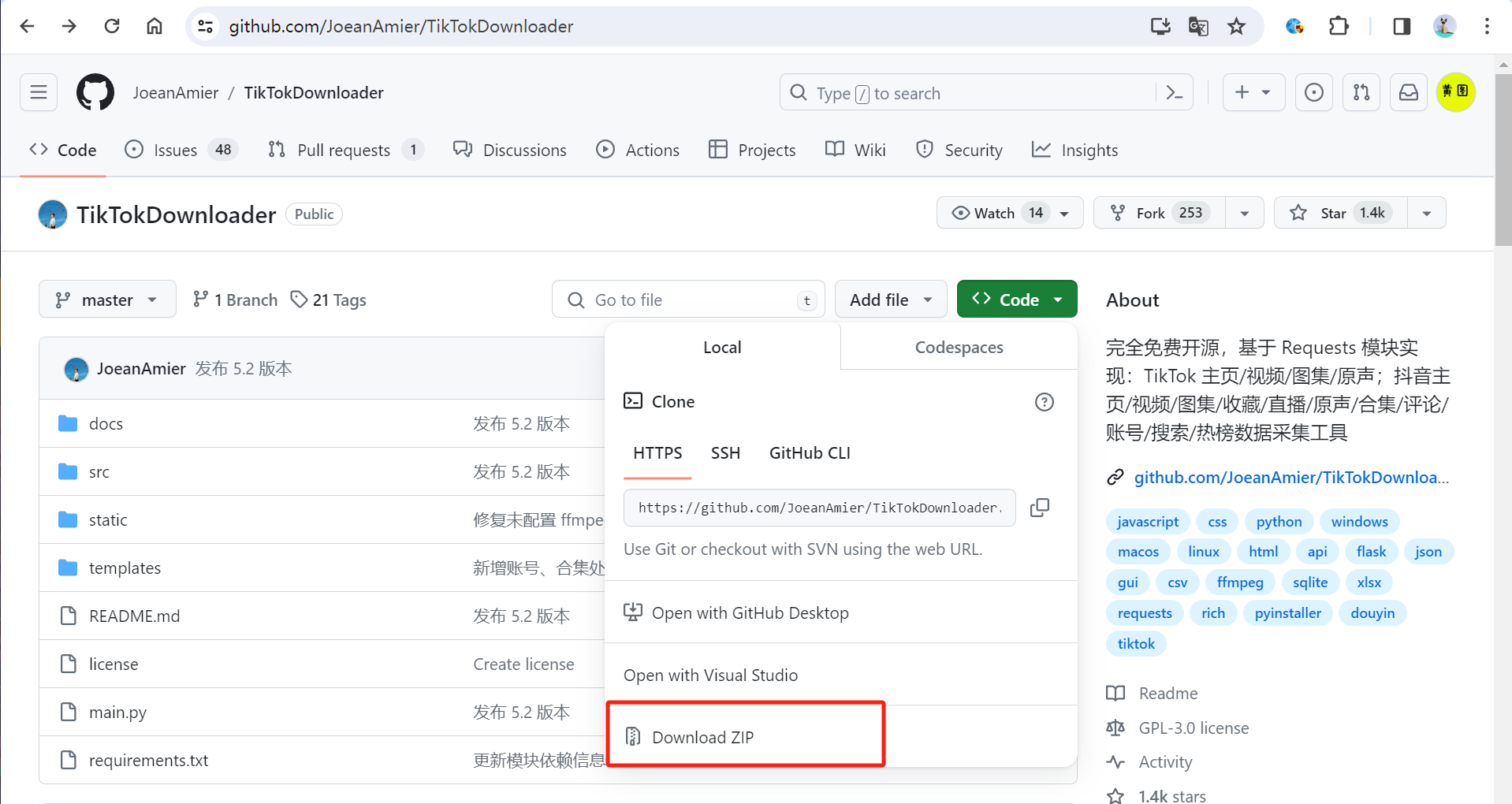Open the notifications inbox icon

(1409, 92)
